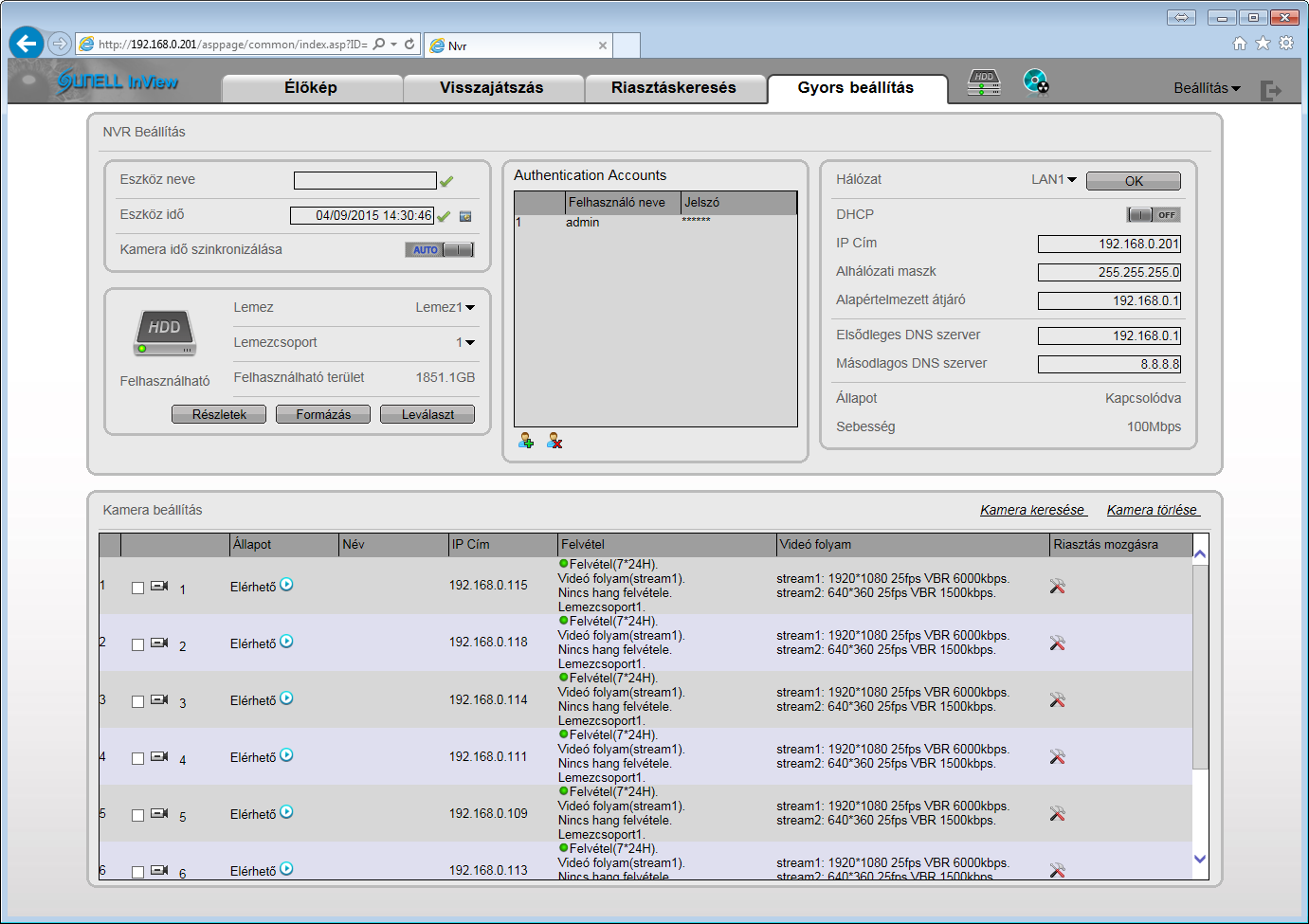The image size is (1309, 924).
Task: Open the Kamera törlése link
Action: coord(1153,510)
